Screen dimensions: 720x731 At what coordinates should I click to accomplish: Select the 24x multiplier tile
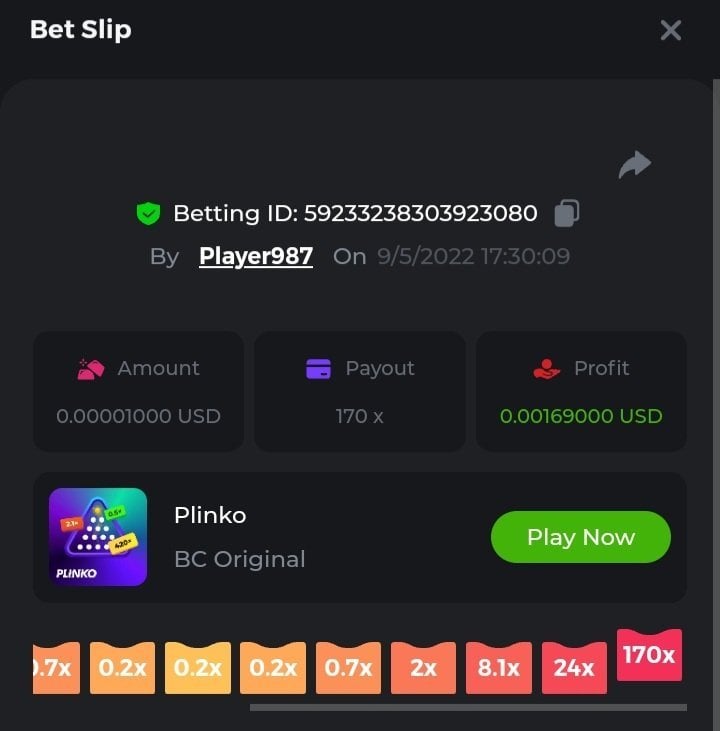click(574, 668)
